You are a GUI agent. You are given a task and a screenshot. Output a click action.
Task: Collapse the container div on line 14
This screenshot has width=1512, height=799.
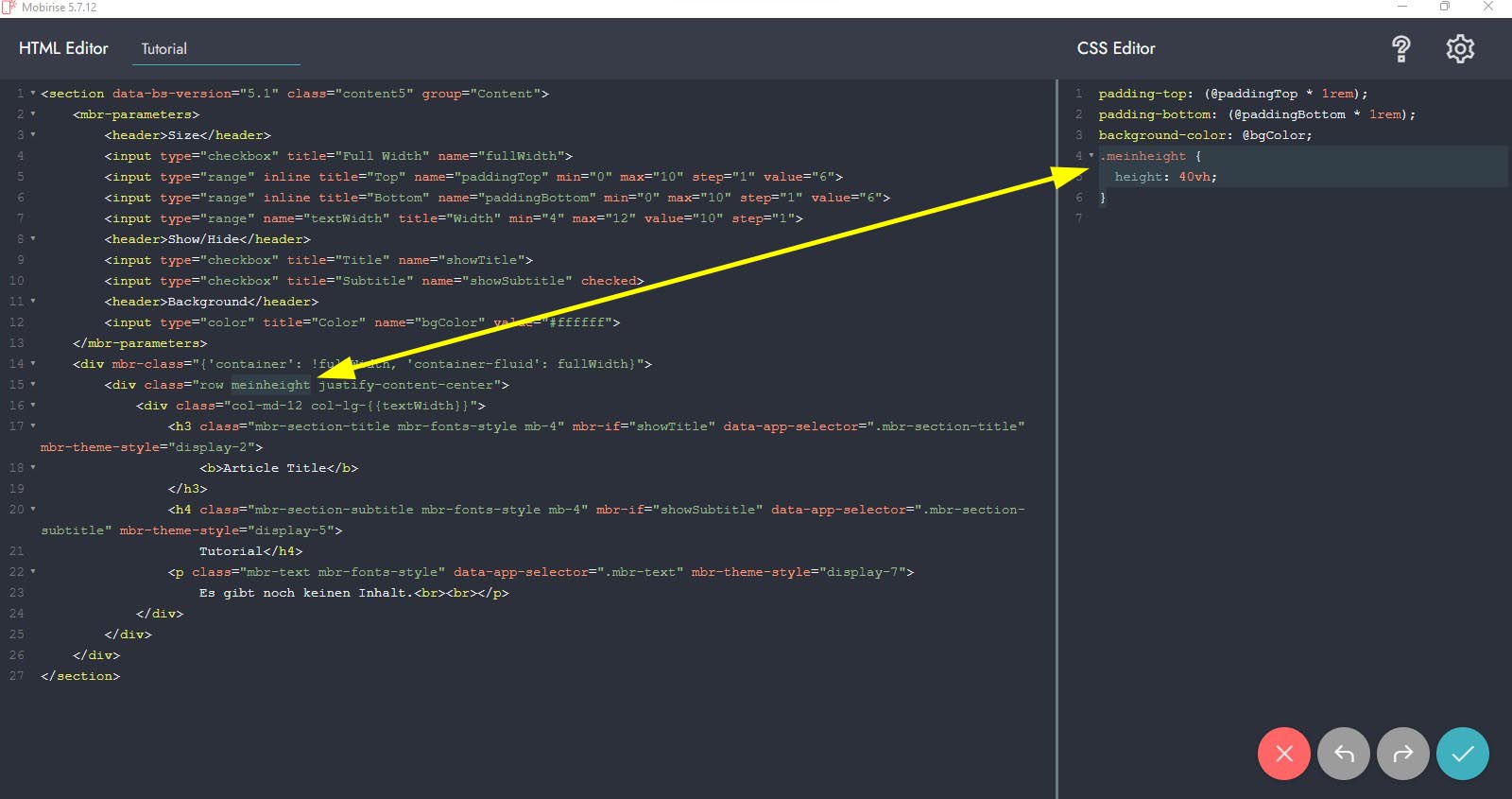(33, 364)
